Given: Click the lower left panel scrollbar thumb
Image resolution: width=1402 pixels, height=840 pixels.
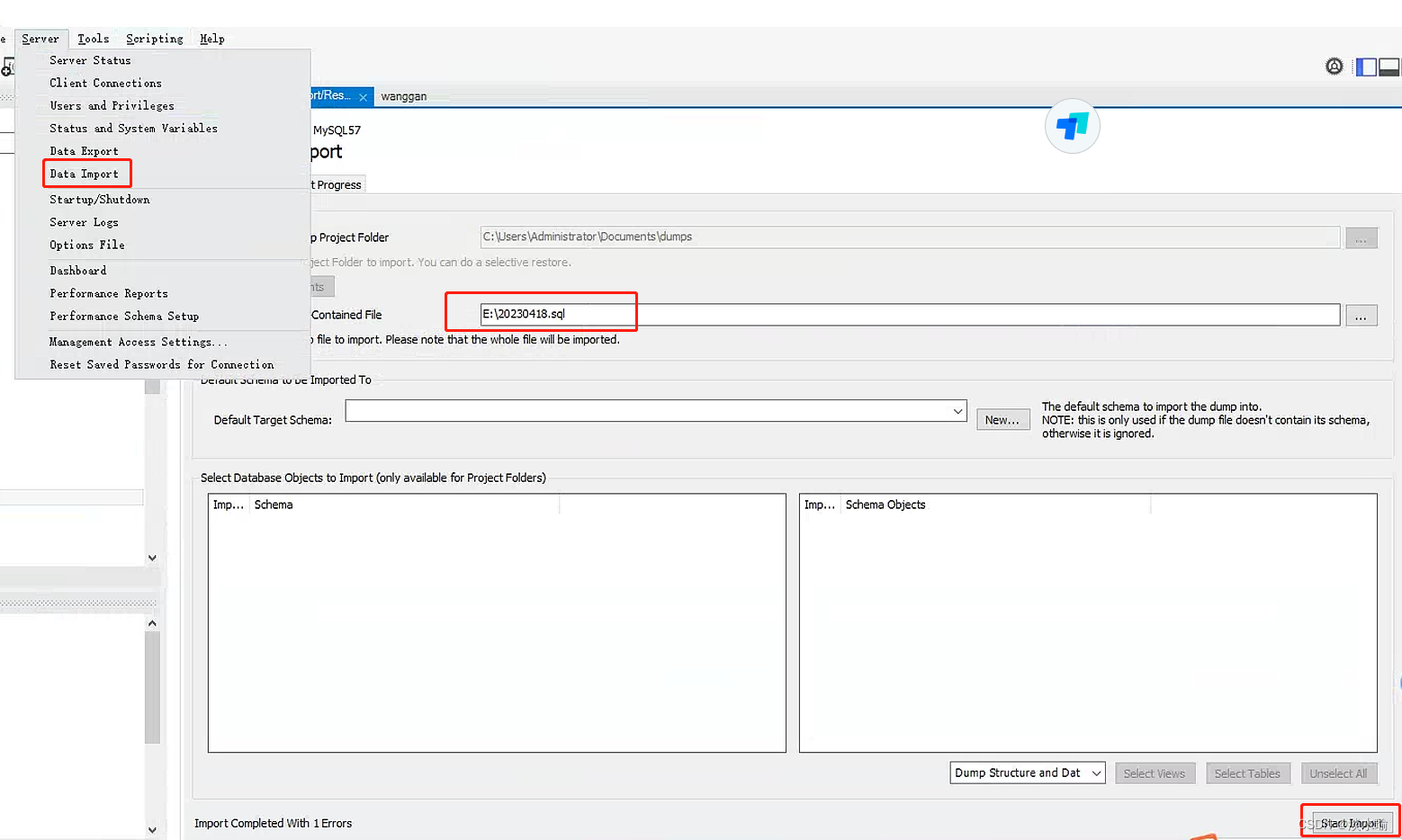Looking at the screenshot, I should [152, 687].
